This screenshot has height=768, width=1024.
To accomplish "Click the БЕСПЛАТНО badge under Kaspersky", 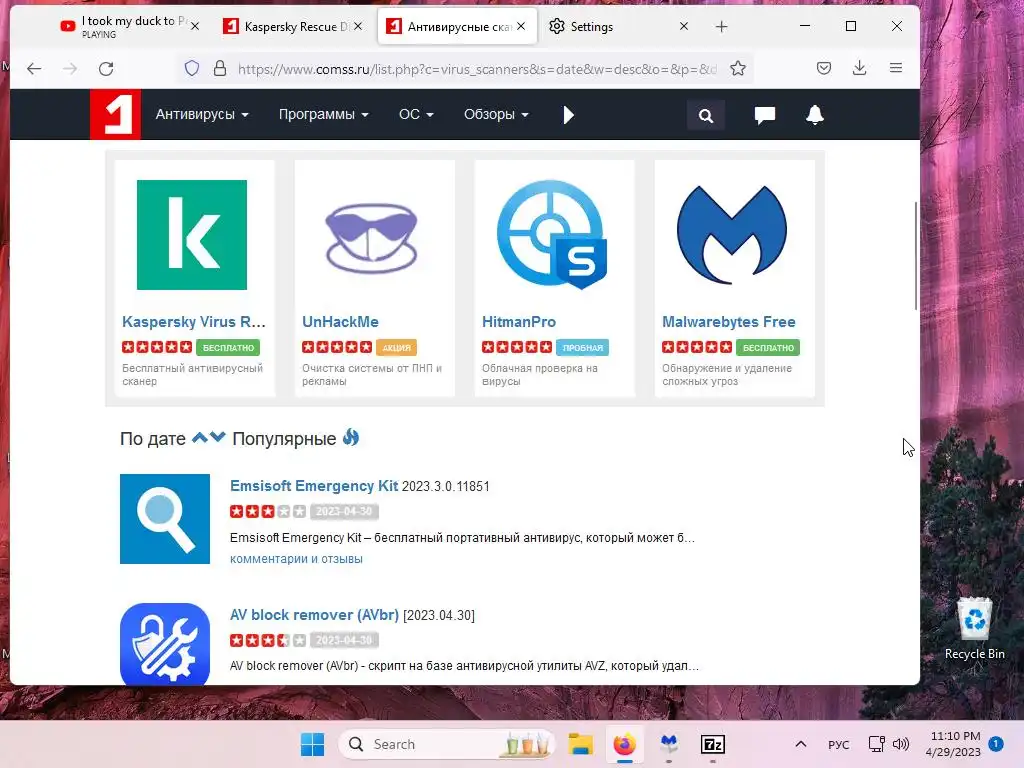I will [x=228, y=347].
